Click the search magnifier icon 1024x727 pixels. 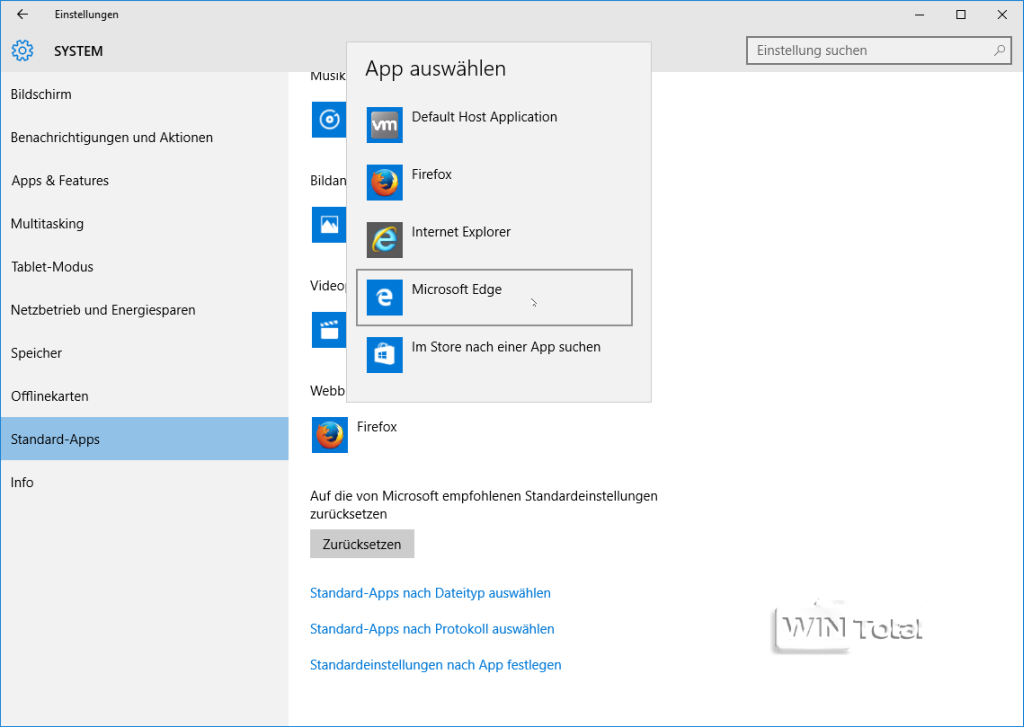999,50
